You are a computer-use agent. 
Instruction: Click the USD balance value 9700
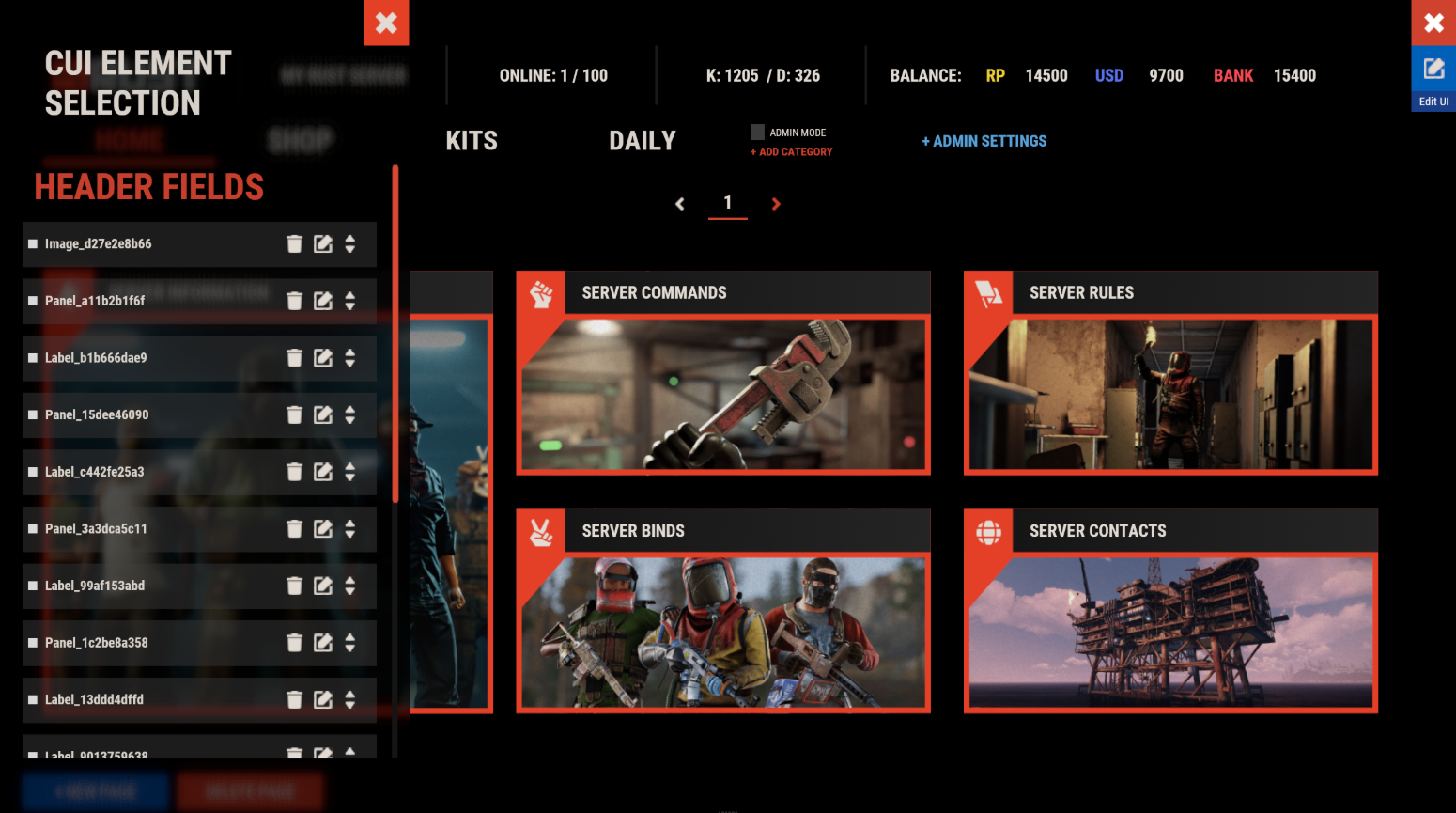click(x=1166, y=76)
